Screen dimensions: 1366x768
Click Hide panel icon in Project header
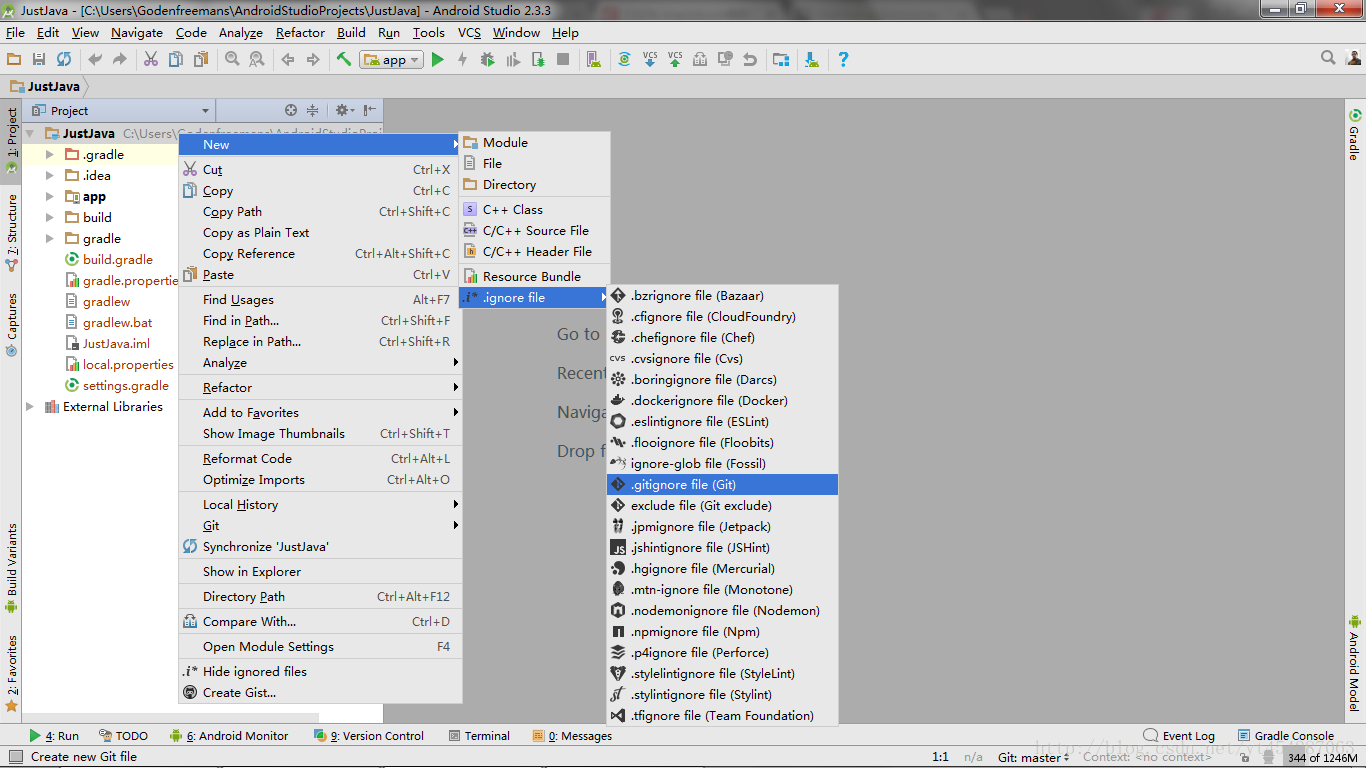tap(370, 110)
